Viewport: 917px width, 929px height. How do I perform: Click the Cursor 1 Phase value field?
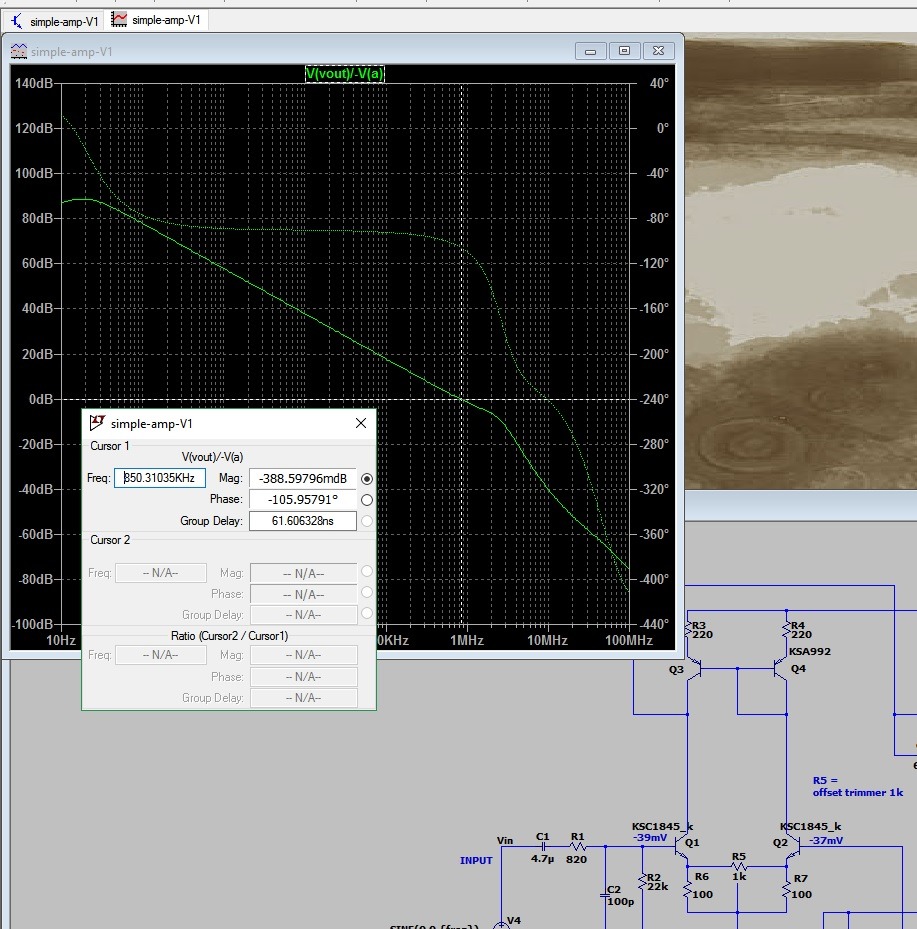click(x=303, y=499)
